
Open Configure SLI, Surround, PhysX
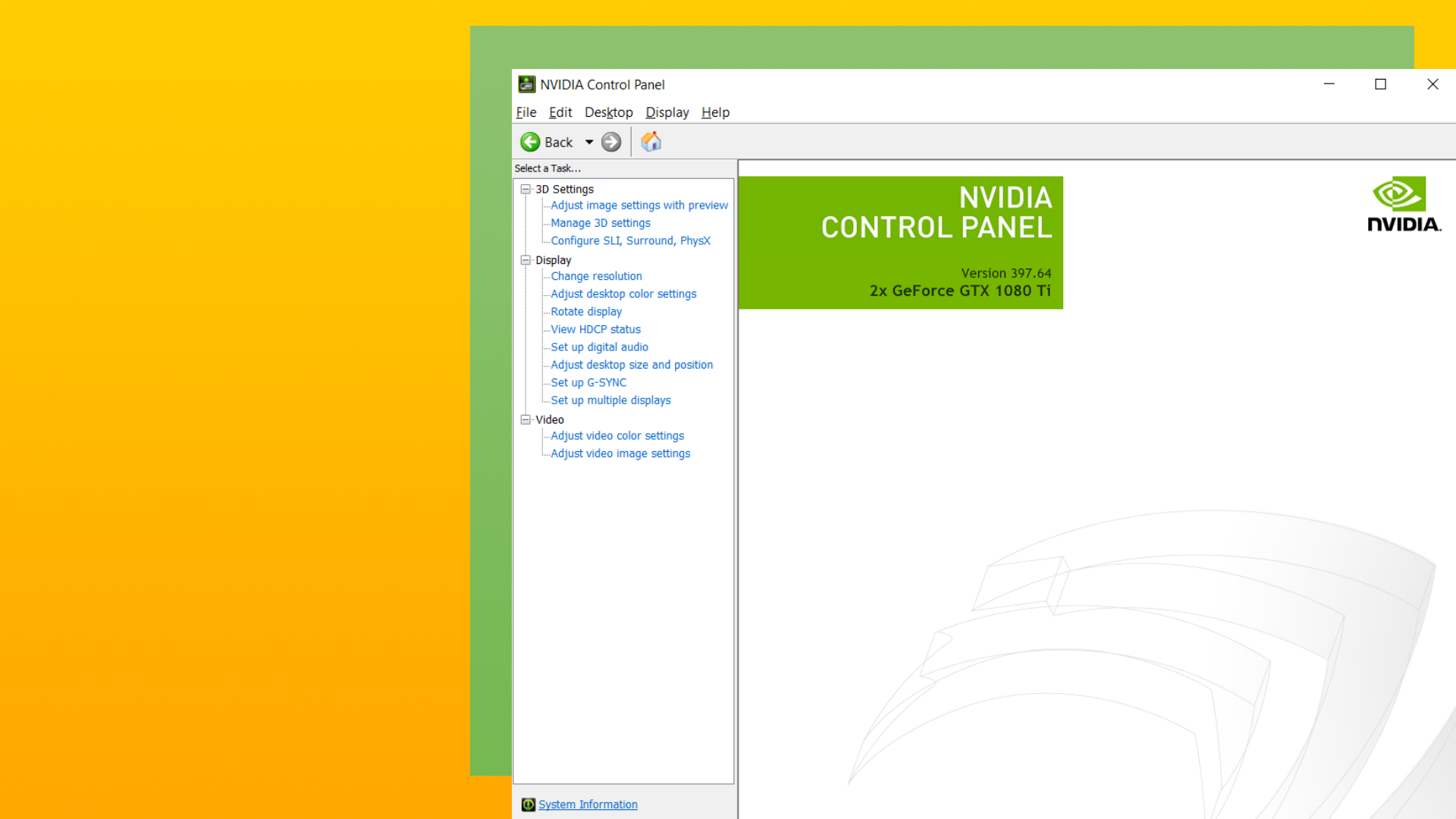click(x=631, y=240)
